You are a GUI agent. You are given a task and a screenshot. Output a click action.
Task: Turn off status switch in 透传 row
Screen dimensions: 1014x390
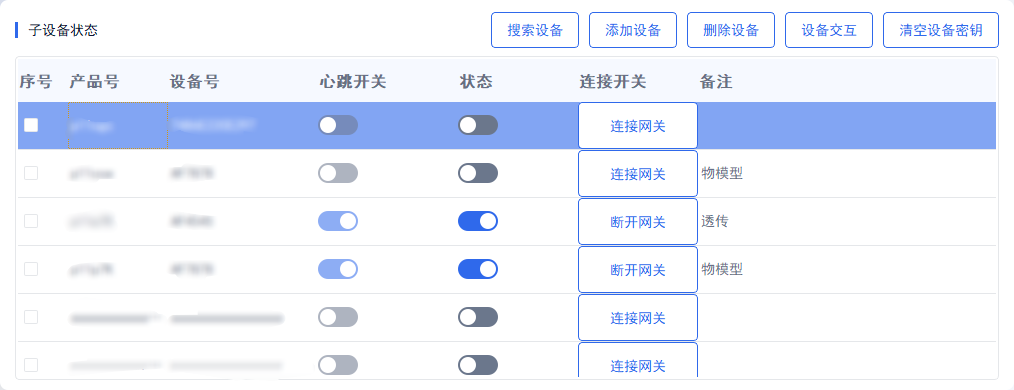478,221
